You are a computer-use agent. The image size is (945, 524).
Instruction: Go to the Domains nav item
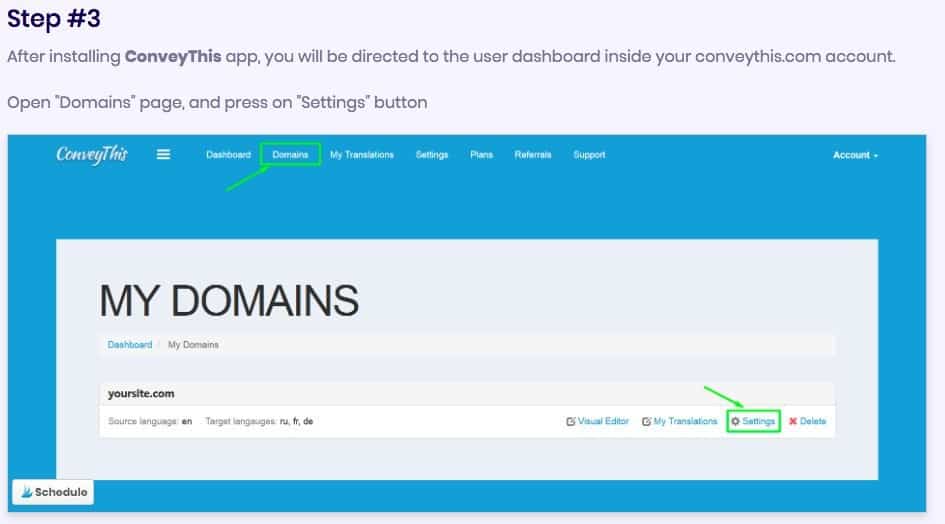[290, 155]
